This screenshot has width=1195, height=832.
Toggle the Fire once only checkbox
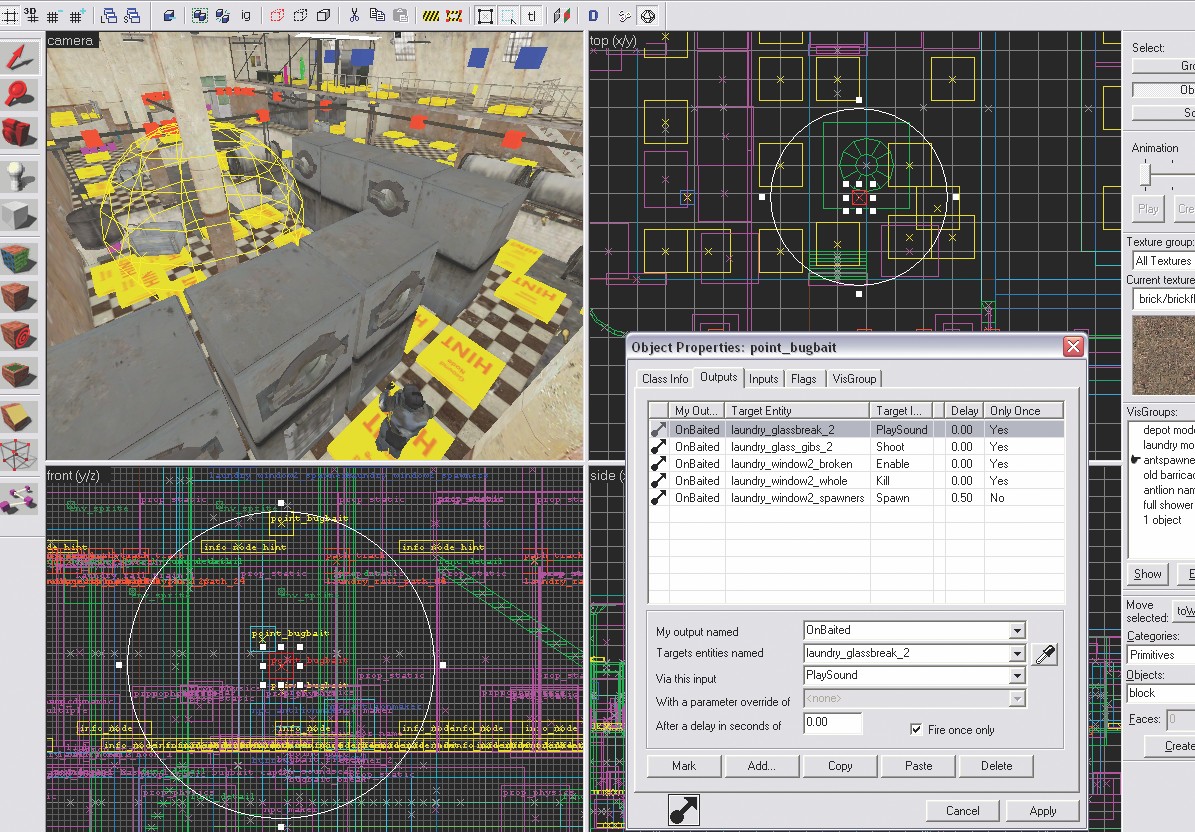point(916,730)
